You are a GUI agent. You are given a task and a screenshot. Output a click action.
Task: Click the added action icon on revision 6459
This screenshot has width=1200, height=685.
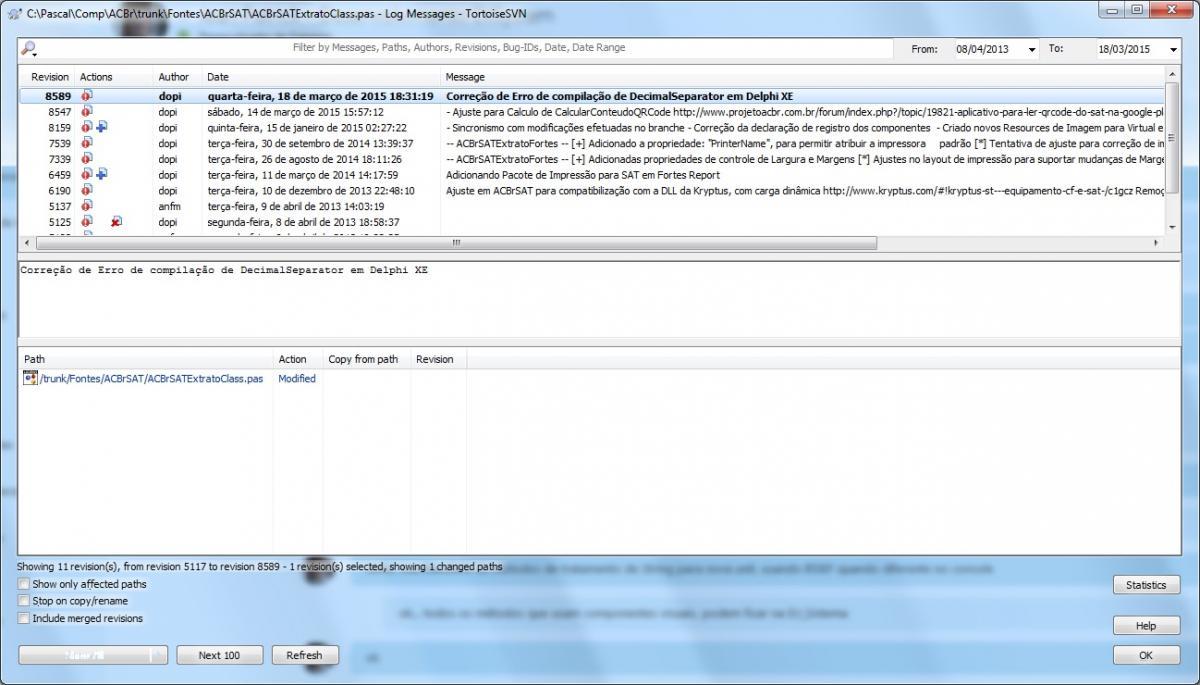point(102,174)
